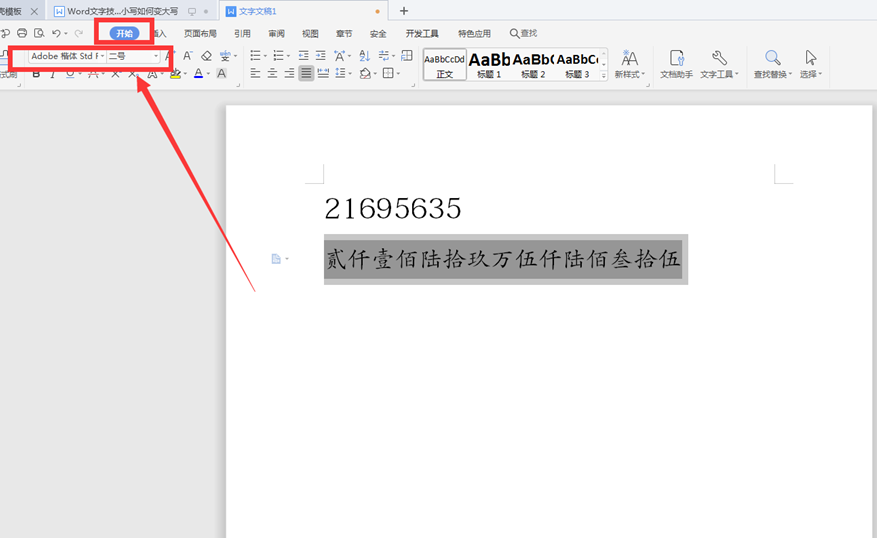Click the tab stops/ruler grid icon
Image resolution: width=877 pixels, height=538 pixels.
click(407, 55)
